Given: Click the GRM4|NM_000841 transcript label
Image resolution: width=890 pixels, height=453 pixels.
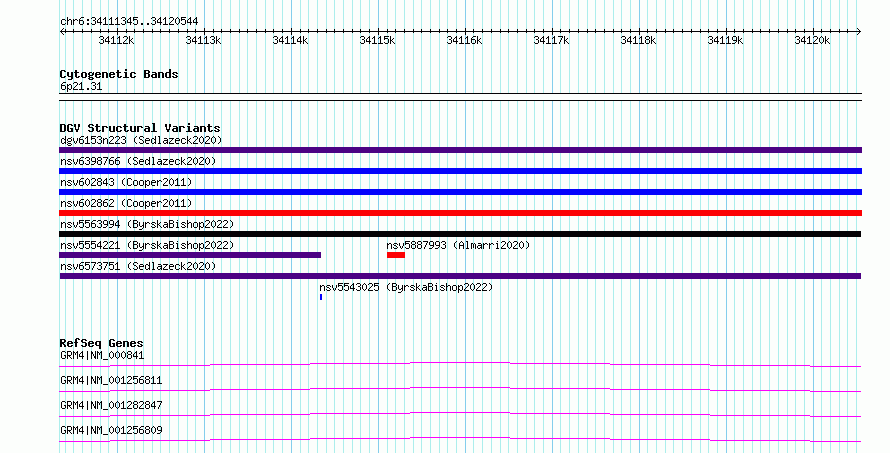Looking at the screenshot, I should tap(102, 355).
